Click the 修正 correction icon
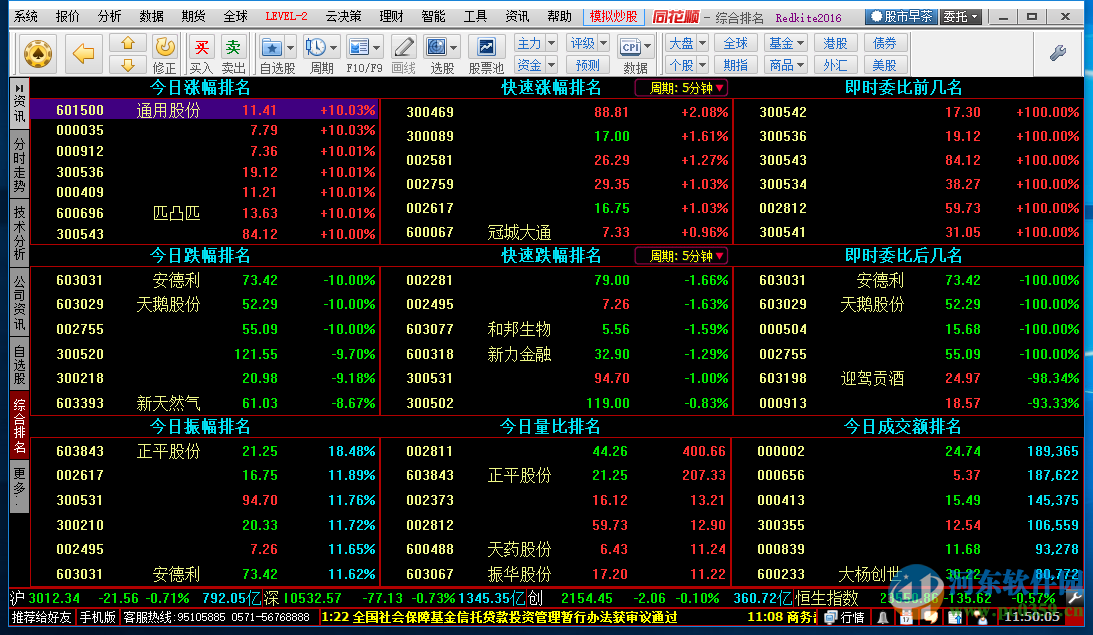Viewport: 1093px width, 635px height. pos(165,47)
